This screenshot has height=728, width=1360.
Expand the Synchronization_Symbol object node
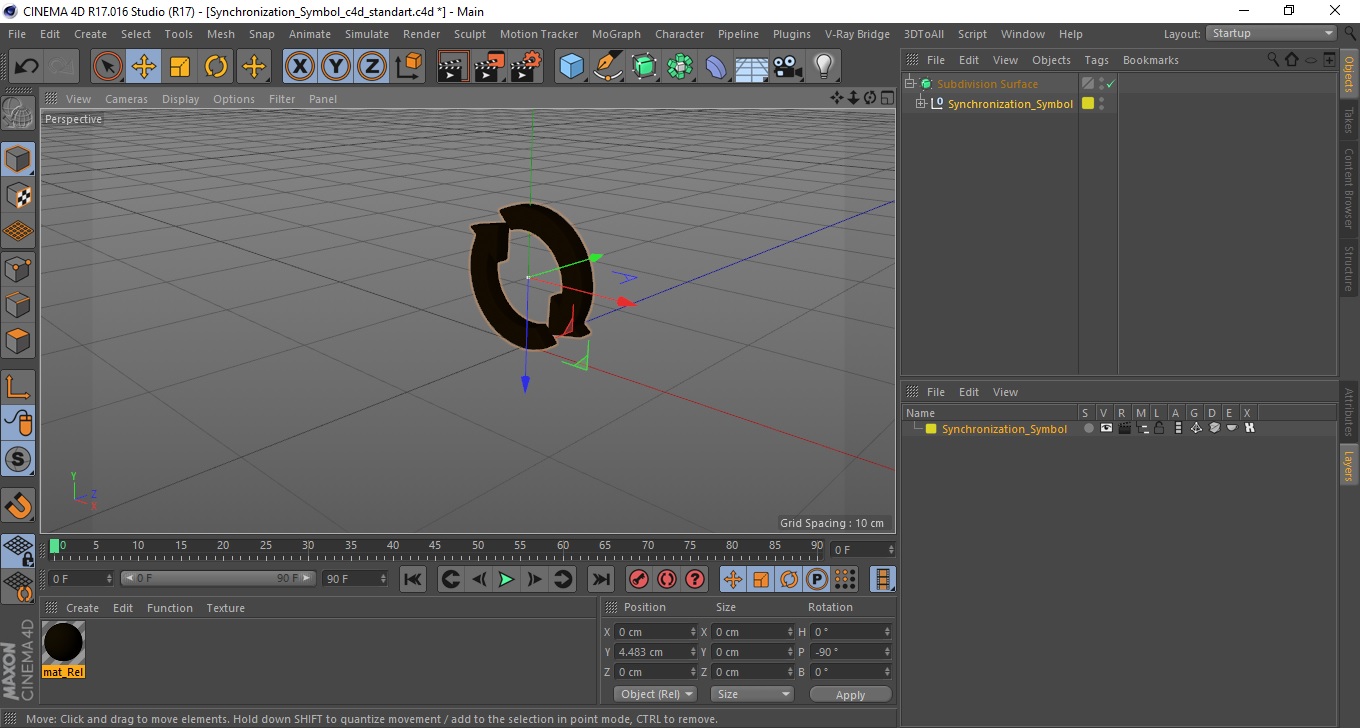pyautogui.click(x=921, y=104)
